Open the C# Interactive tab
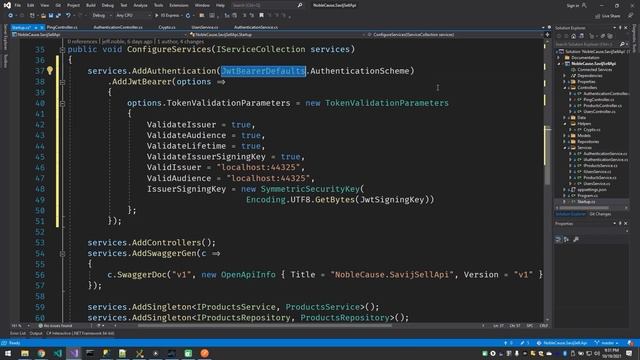This screenshot has height=360, width=640. point(80,333)
